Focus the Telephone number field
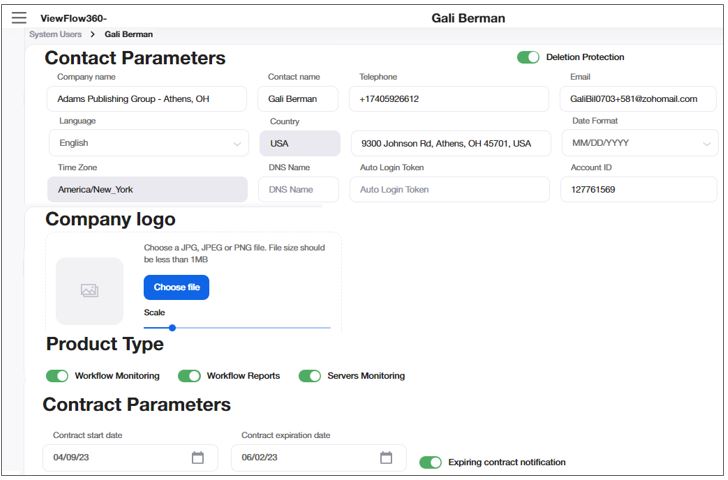Screen dimensions: 728x480 (449, 99)
